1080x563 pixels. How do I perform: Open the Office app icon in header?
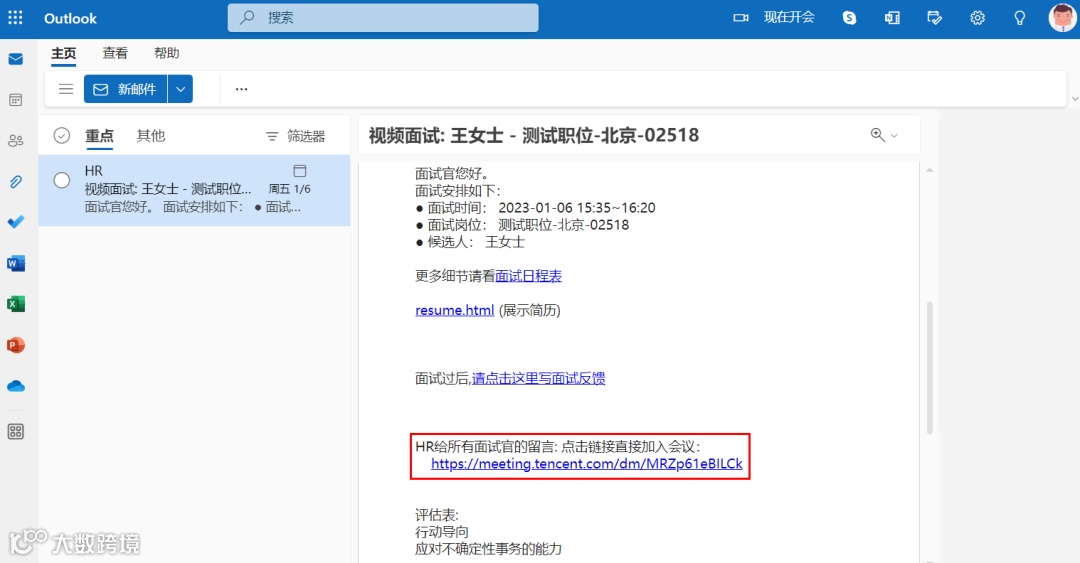click(892, 18)
